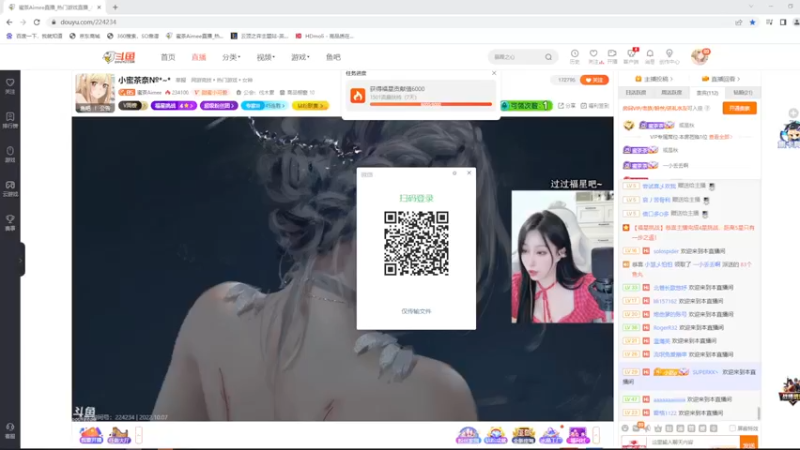Image resolution: width=800 pixels, height=450 pixels.
Task: Click the browser reload button
Action: click(x=37, y=22)
